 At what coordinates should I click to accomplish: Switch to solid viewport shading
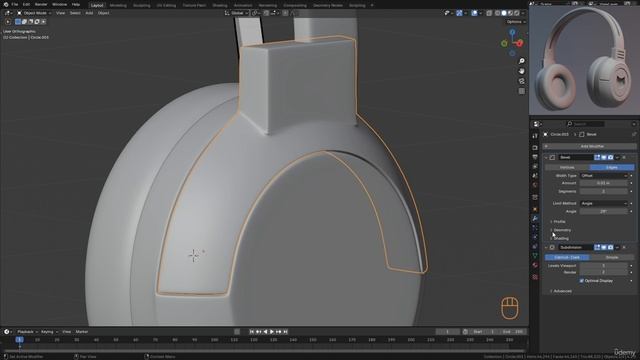[x=504, y=13]
